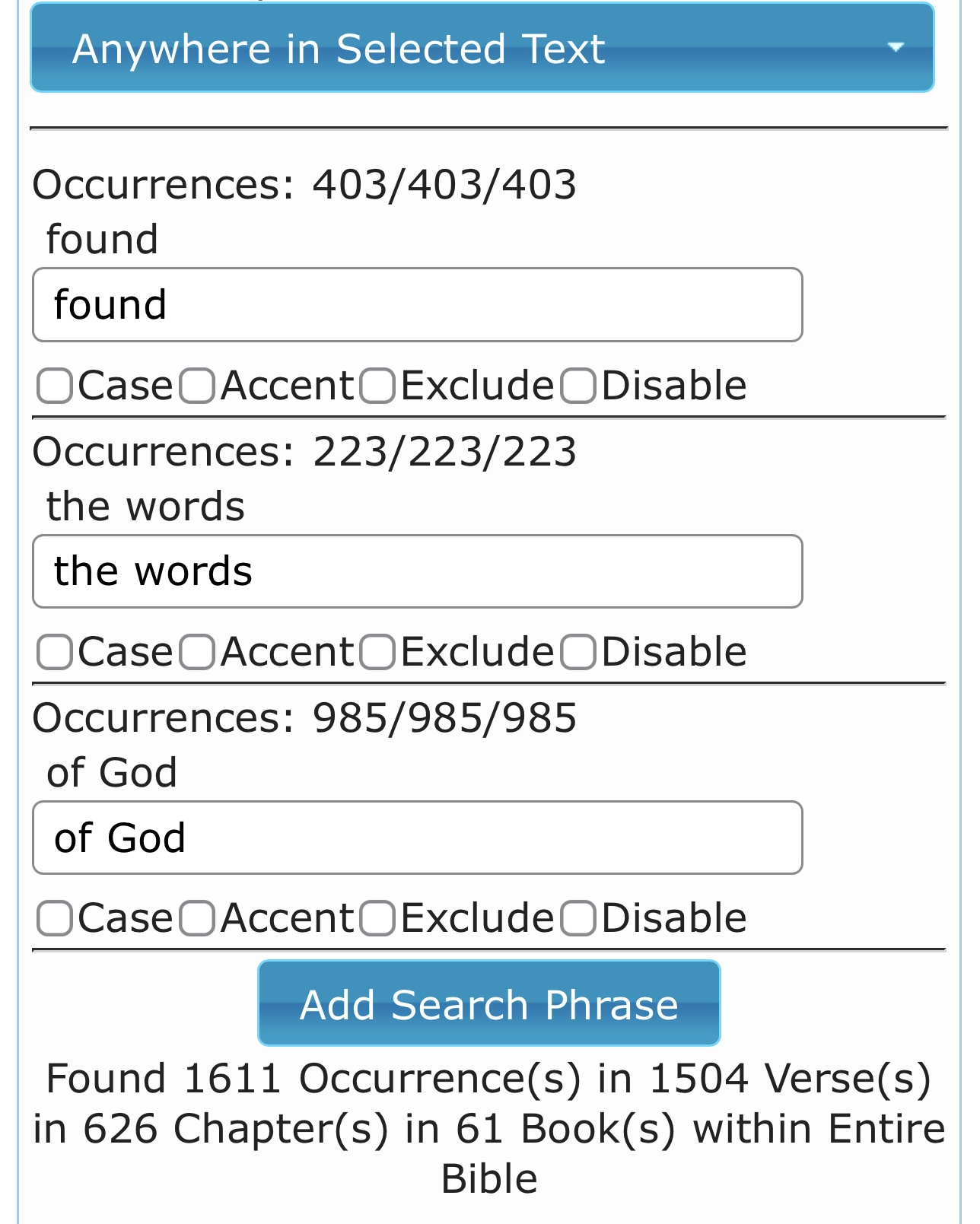Enable Accent for 'the words' phrase
The width and height of the screenshot is (980, 1224).
[x=197, y=653]
